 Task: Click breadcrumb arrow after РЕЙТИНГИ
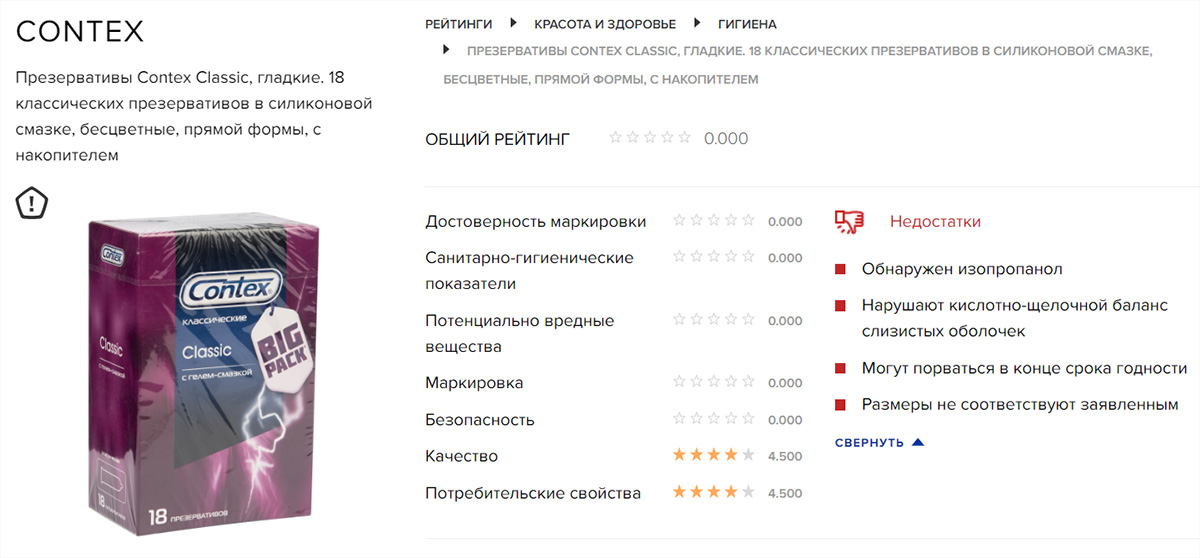pyautogui.click(x=513, y=23)
